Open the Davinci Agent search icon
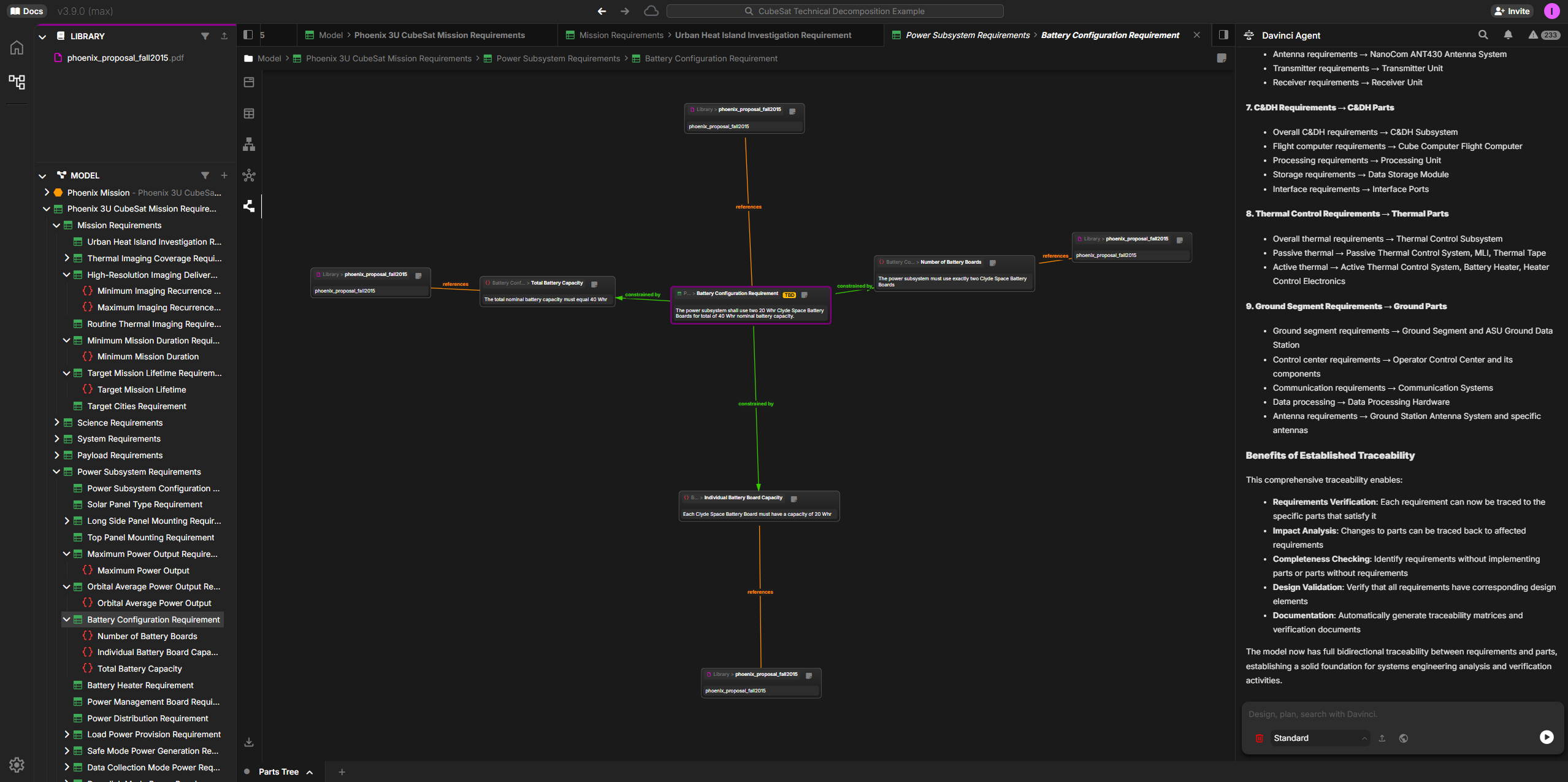This screenshot has width=1568, height=782. pos(1483,35)
